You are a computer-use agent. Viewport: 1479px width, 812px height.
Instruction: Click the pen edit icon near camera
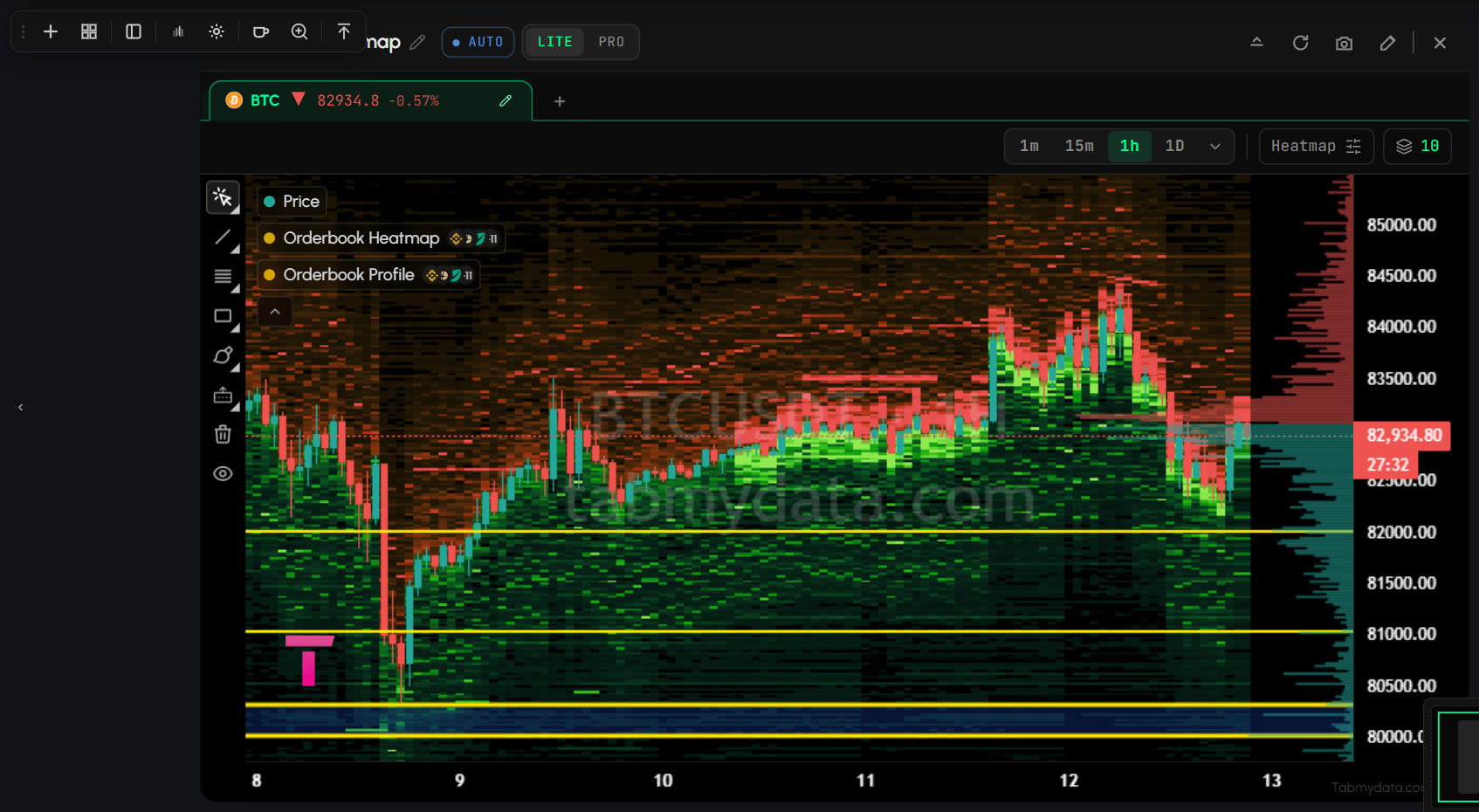[x=1387, y=43]
